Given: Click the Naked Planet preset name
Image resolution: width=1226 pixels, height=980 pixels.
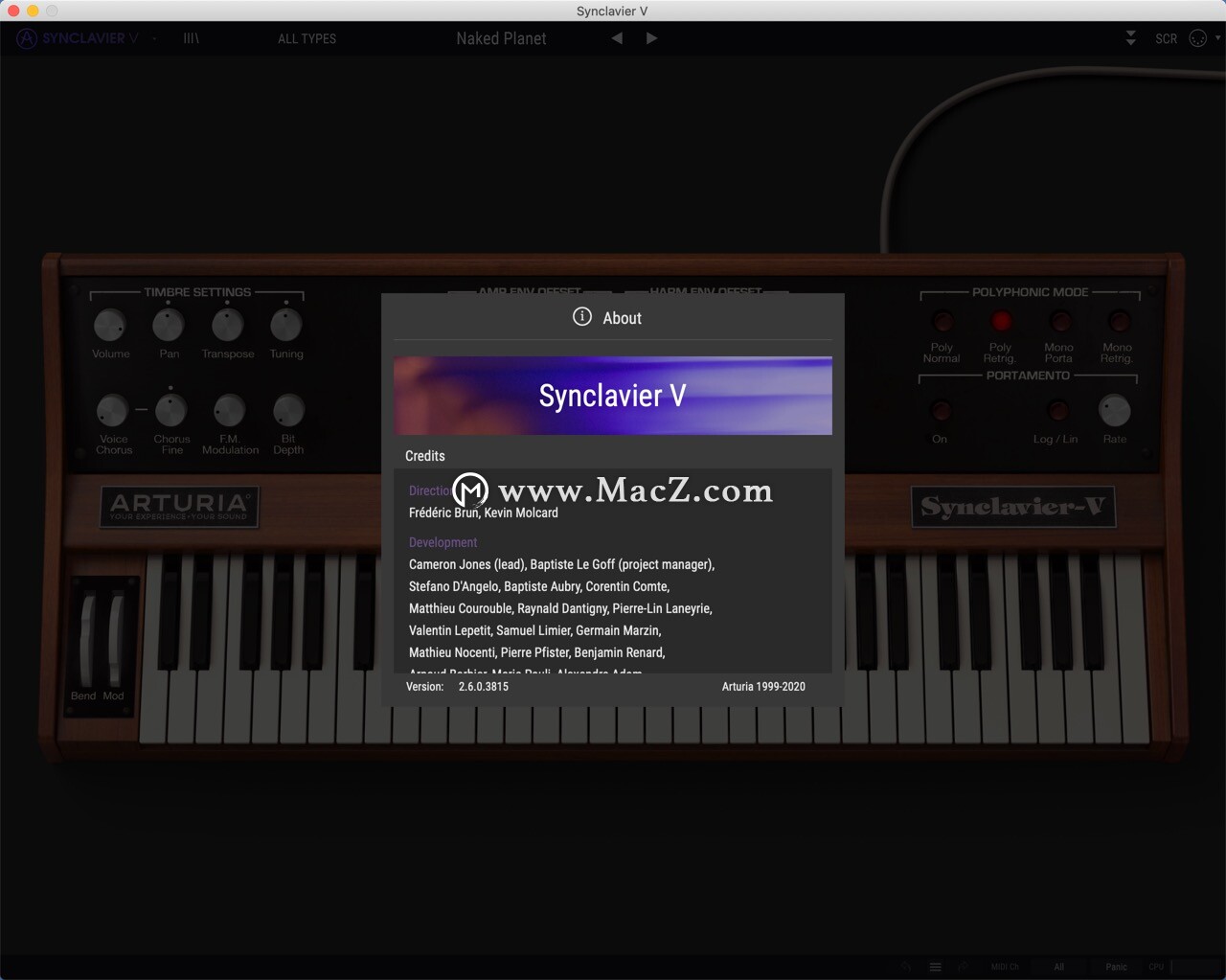Looking at the screenshot, I should coord(501,38).
